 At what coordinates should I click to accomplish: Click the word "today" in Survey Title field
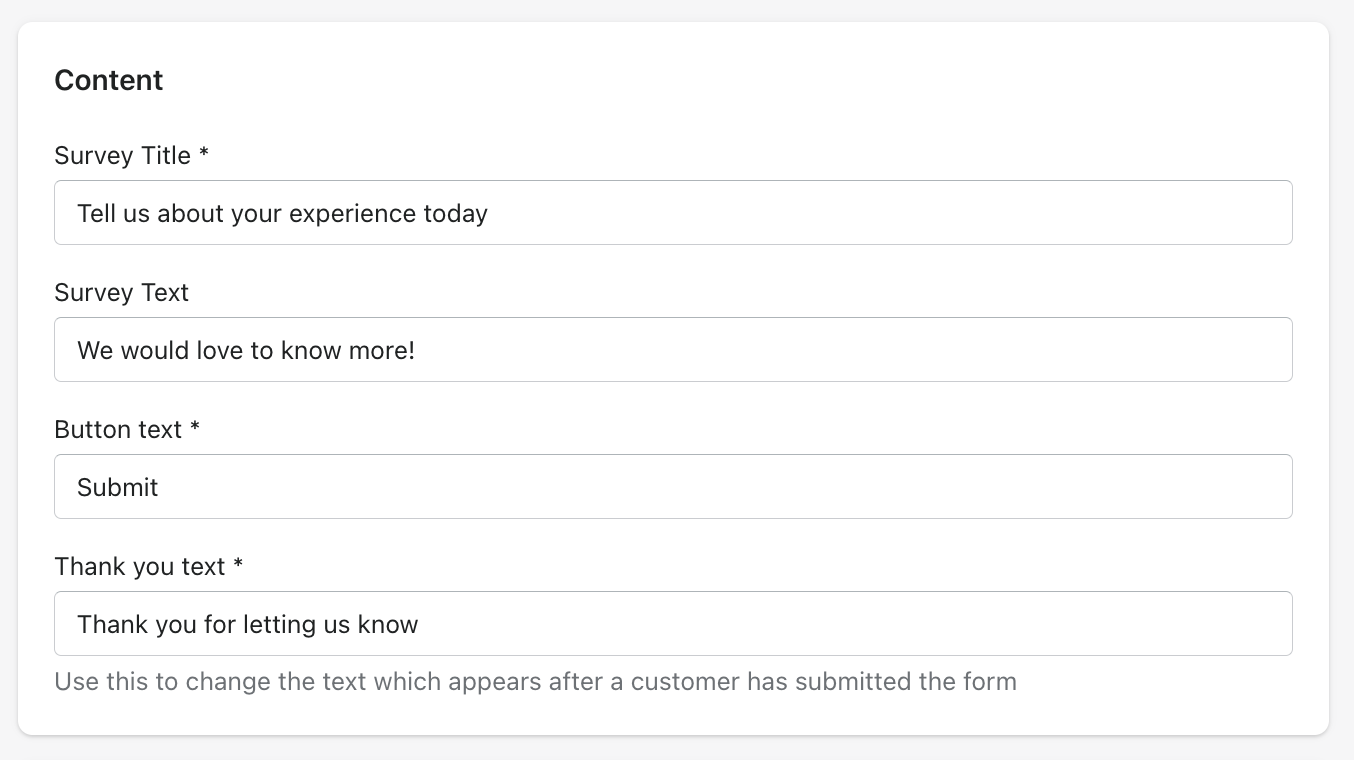point(455,214)
